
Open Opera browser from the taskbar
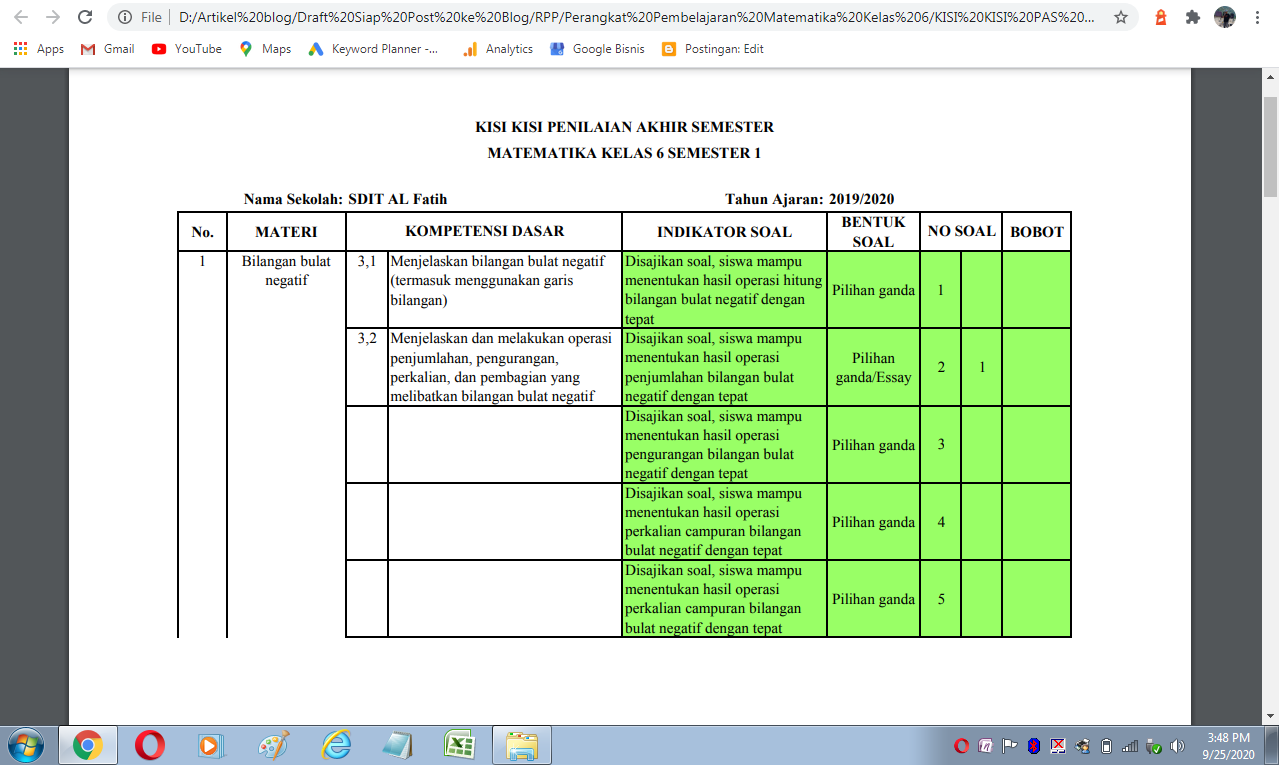148,745
